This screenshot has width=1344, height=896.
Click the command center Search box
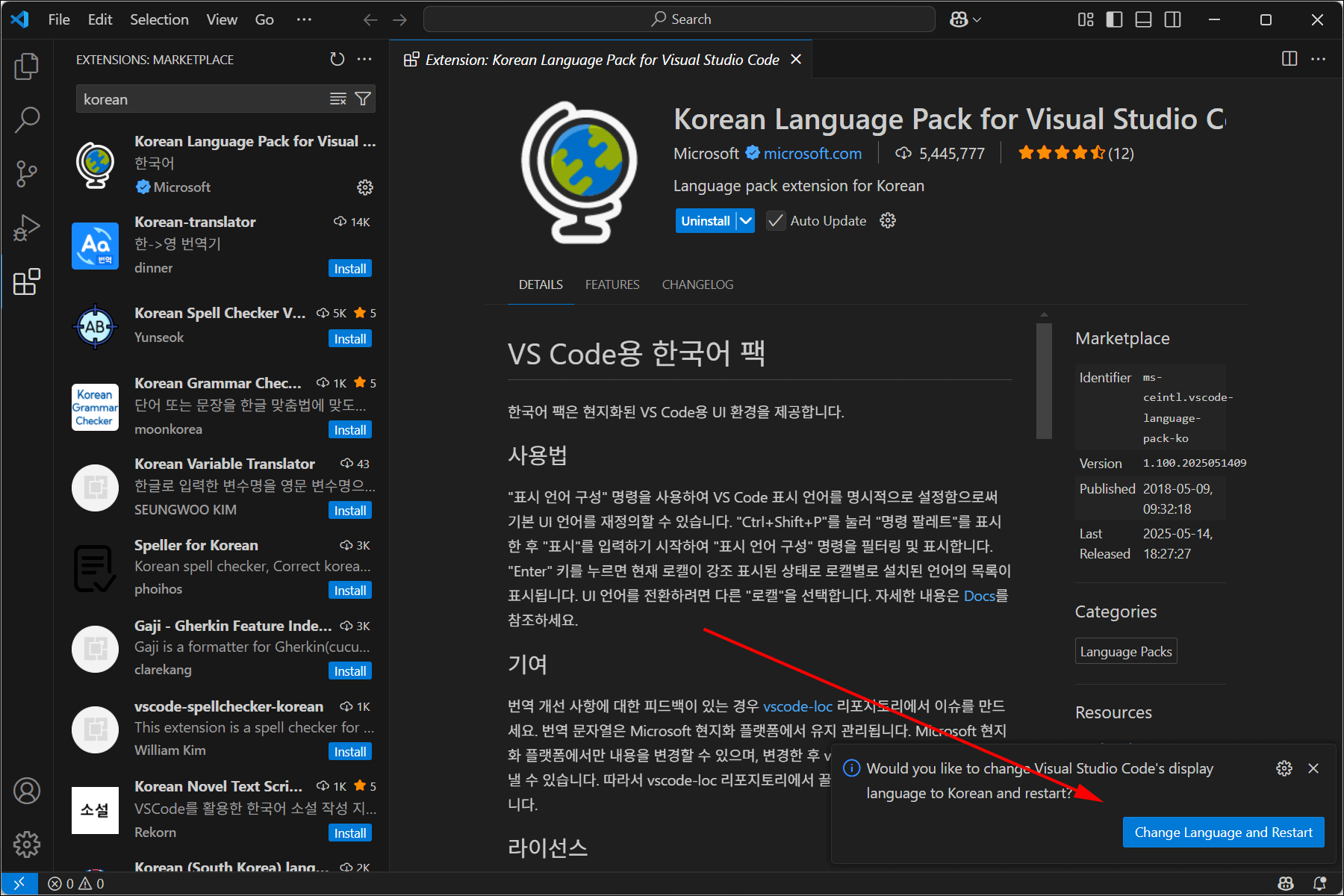[x=679, y=19]
